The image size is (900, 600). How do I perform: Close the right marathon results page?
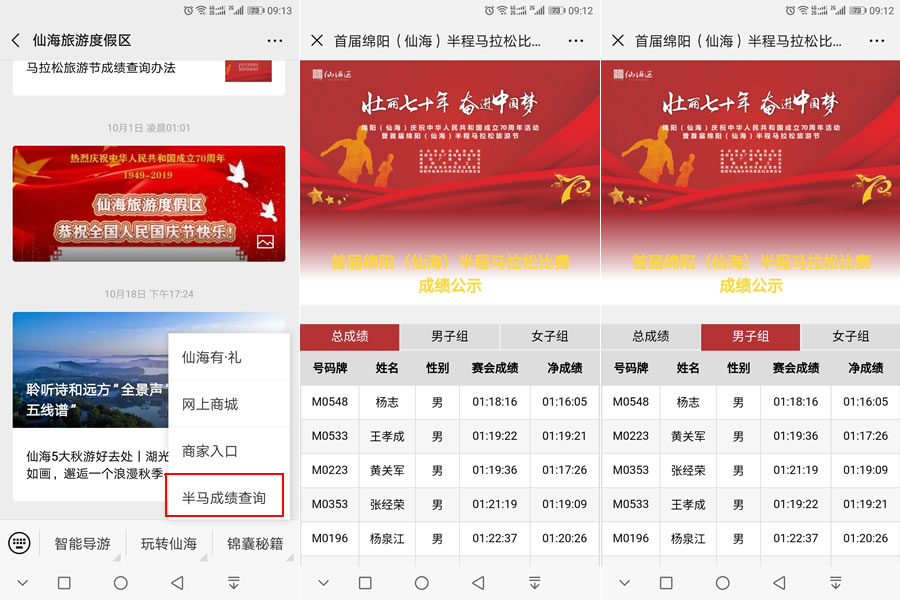point(618,41)
